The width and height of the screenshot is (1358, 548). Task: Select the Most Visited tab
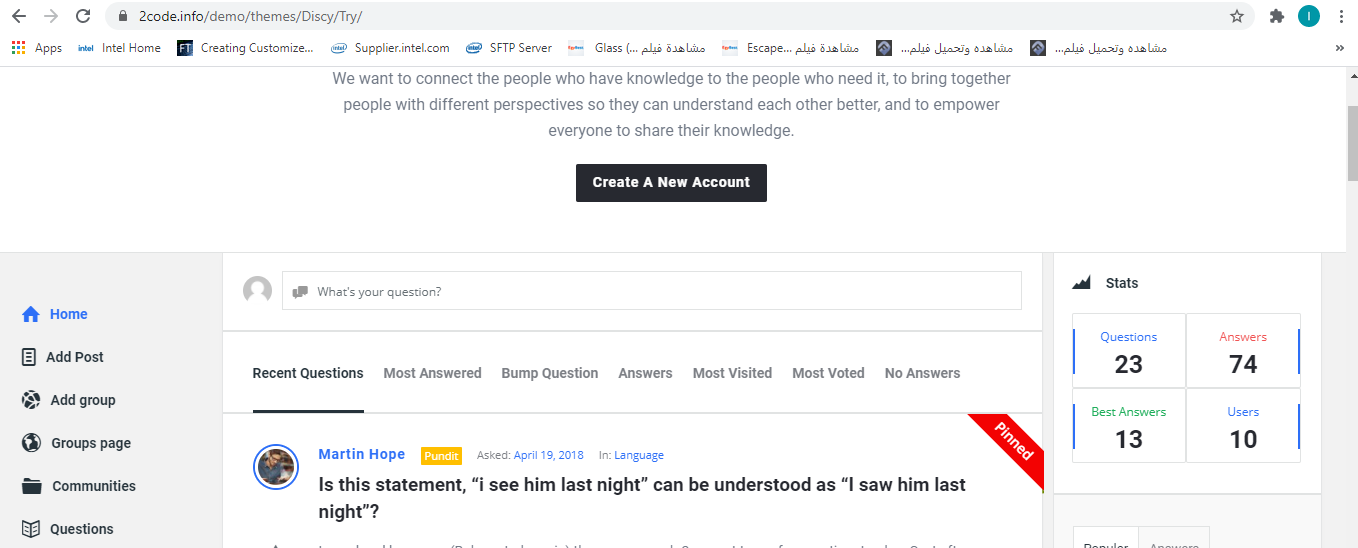pos(732,373)
